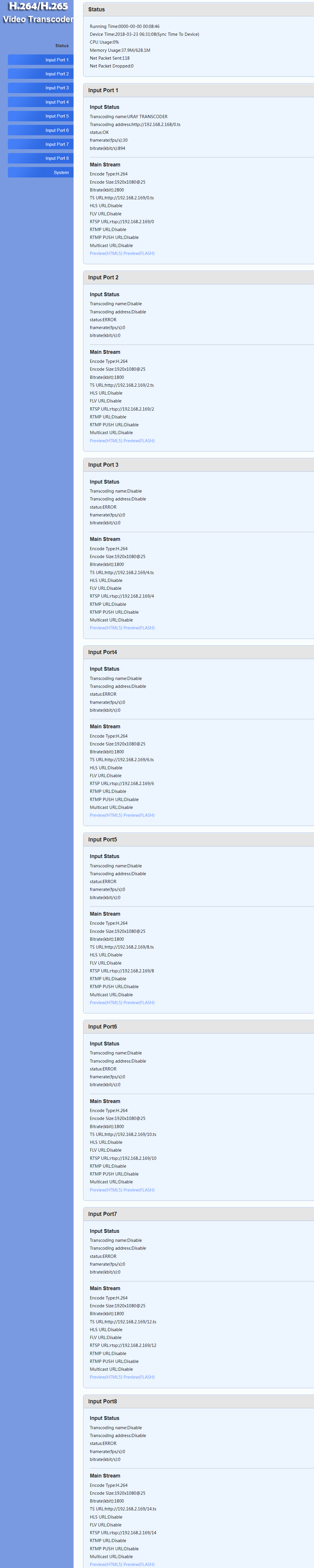Click RTSP URL rtsp://192.168.2.169/4

(122, 596)
